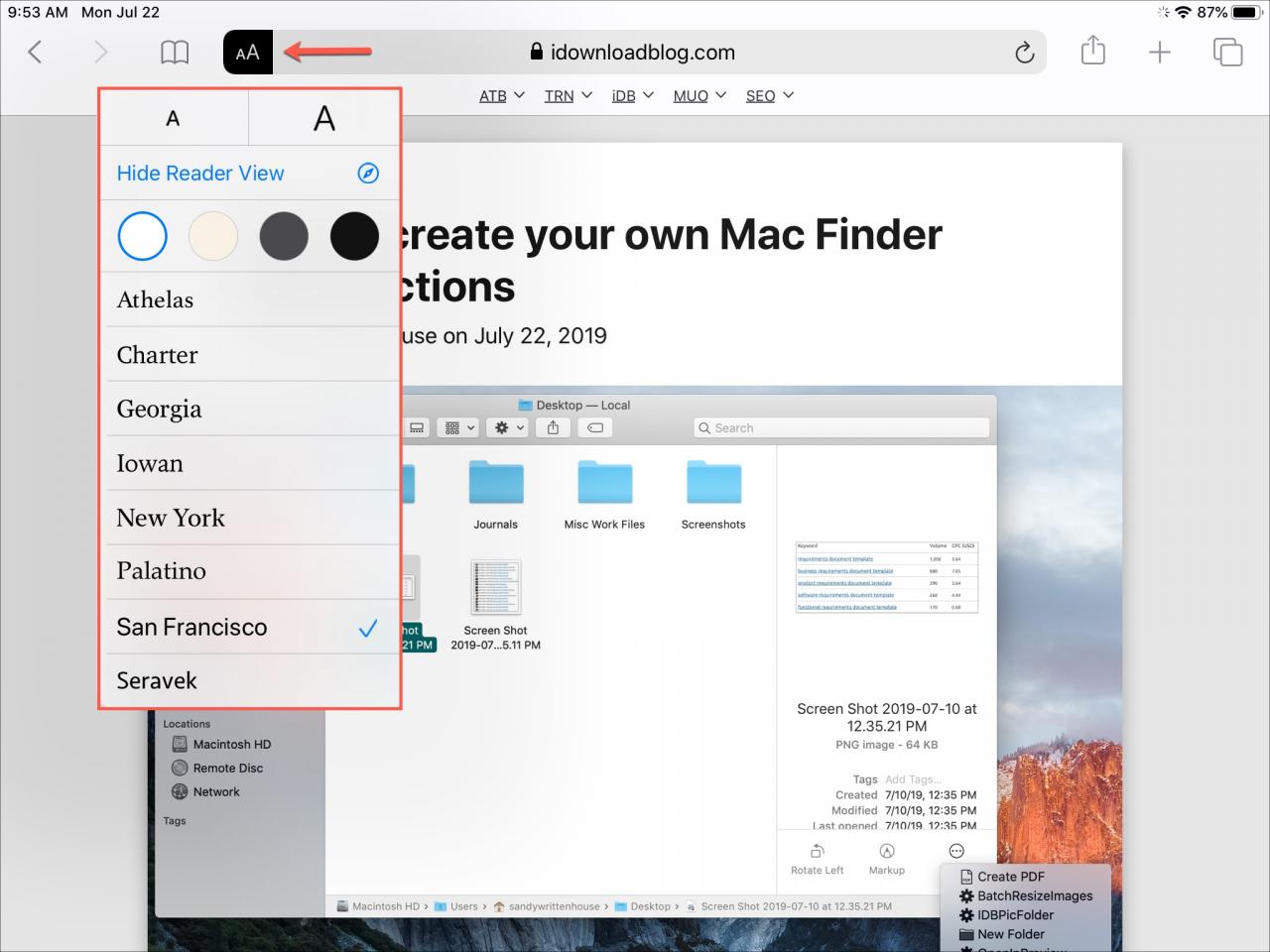Select the Misc Work Files folder
Image resolution: width=1270 pixels, height=952 pixels.
pyautogui.click(x=604, y=494)
